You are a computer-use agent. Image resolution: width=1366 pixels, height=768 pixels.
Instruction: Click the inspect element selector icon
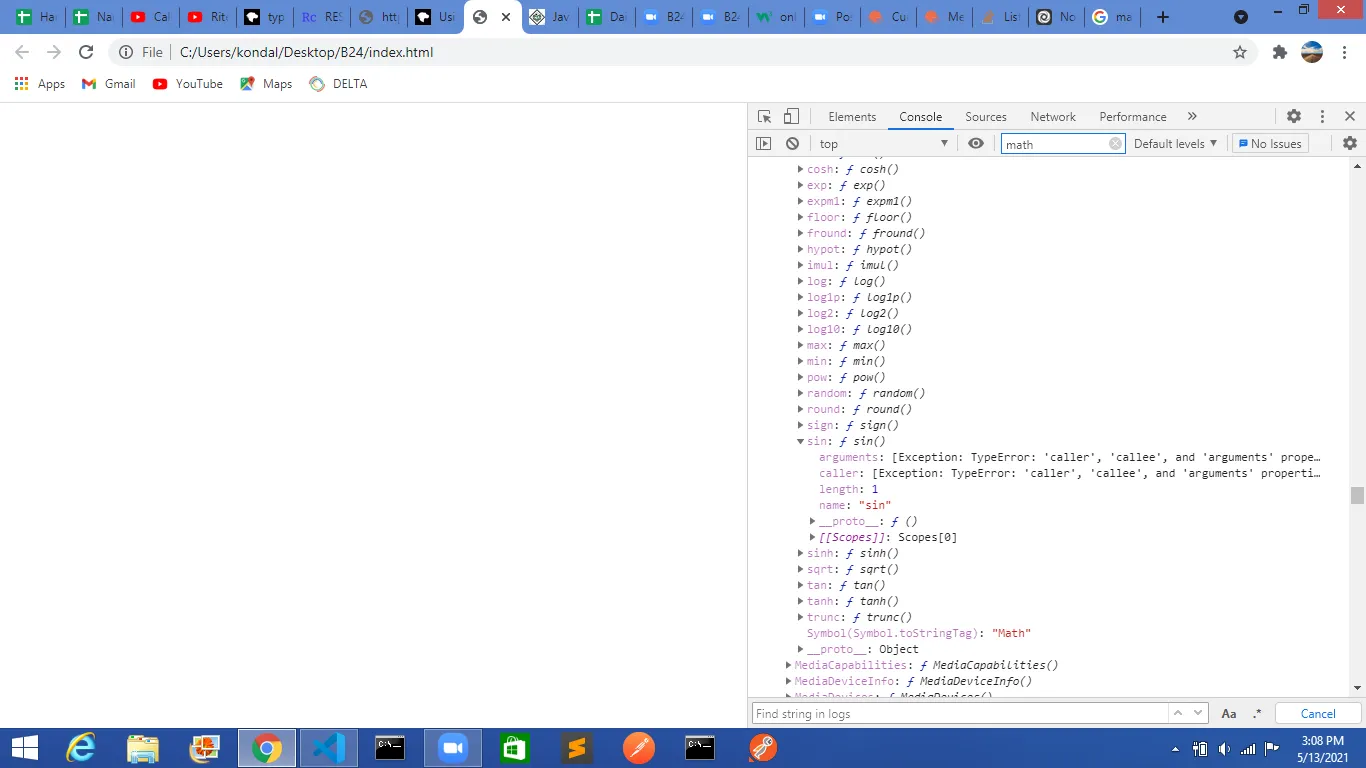[x=764, y=116]
